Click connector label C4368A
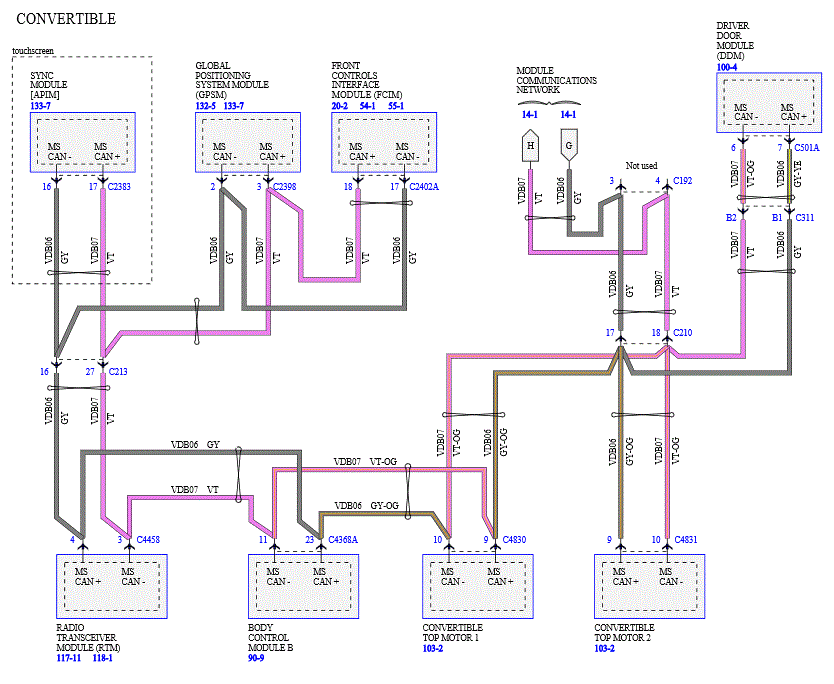The height and width of the screenshot is (684, 834). [343, 540]
